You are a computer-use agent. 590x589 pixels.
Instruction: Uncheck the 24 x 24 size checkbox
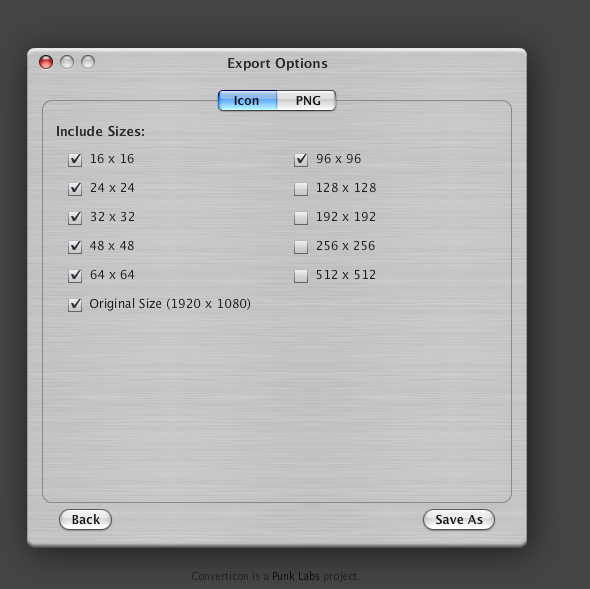75,189
